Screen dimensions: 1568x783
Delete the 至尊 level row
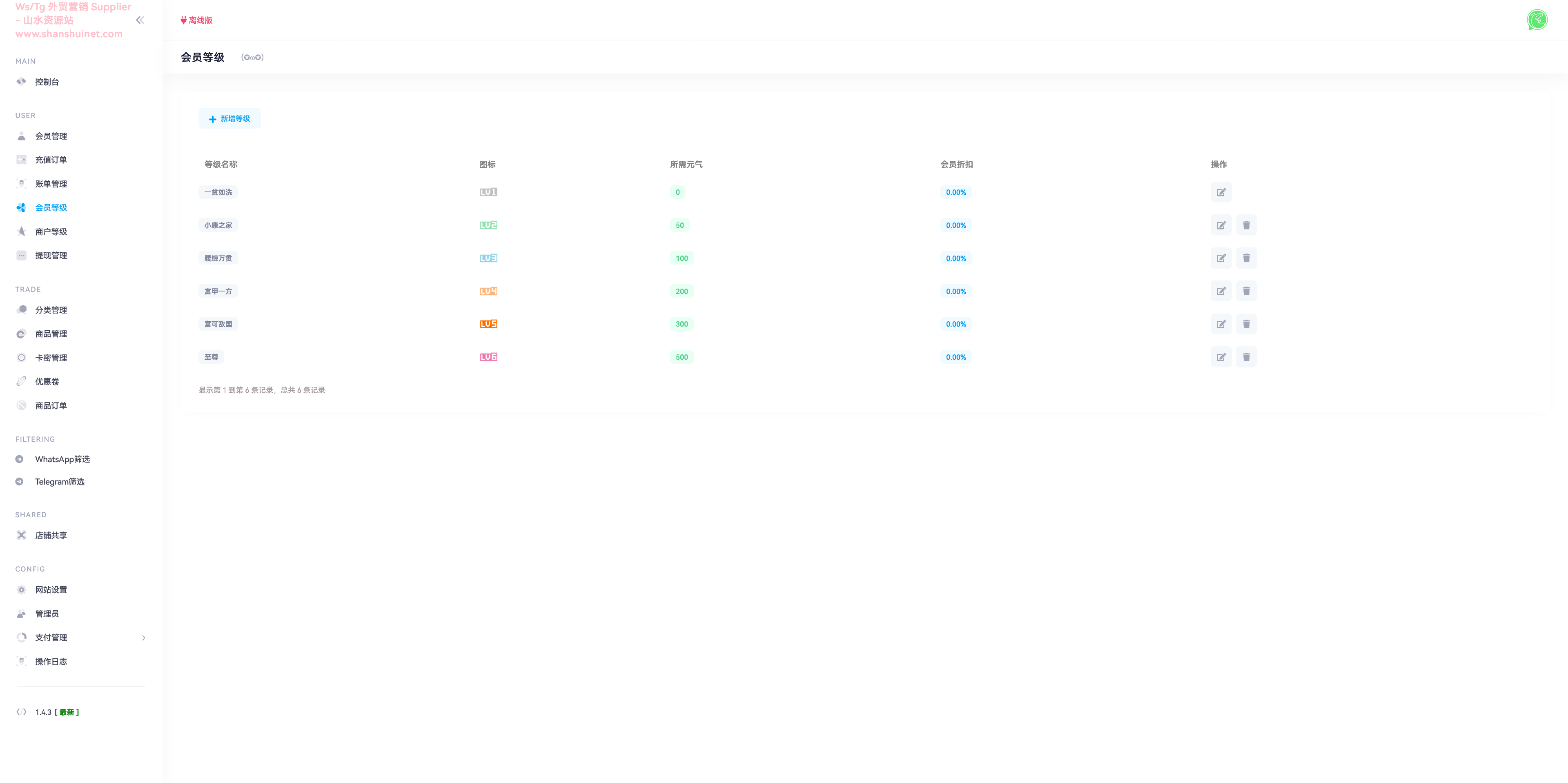tap(1246, 357)
